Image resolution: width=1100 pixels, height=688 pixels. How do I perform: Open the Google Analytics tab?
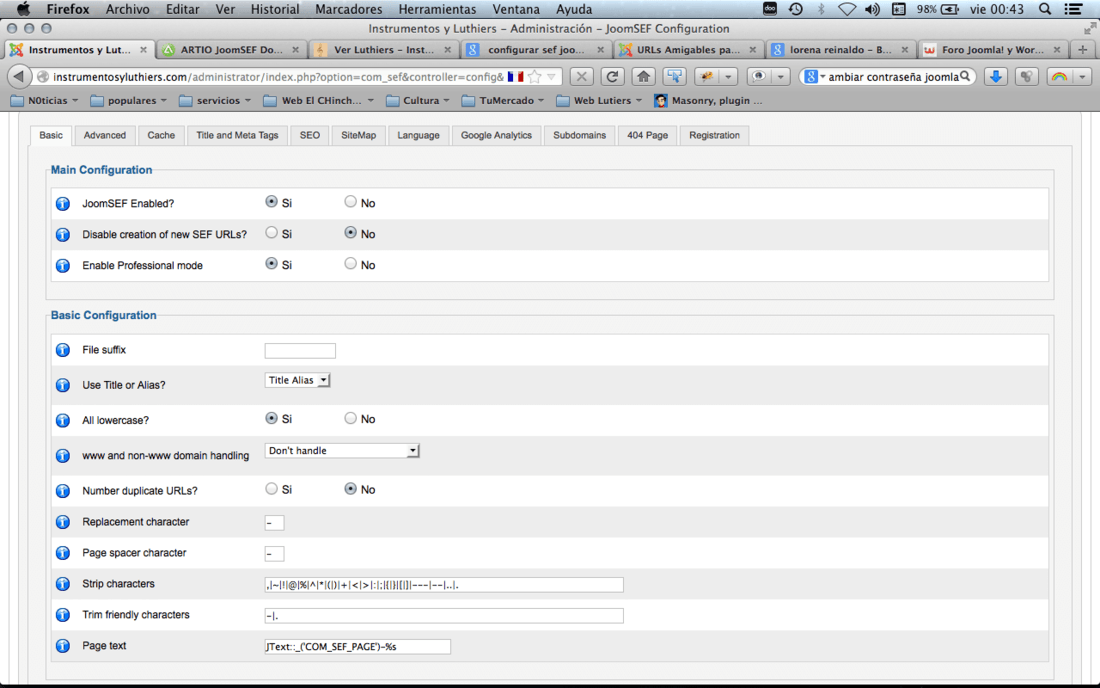(496, 135)
